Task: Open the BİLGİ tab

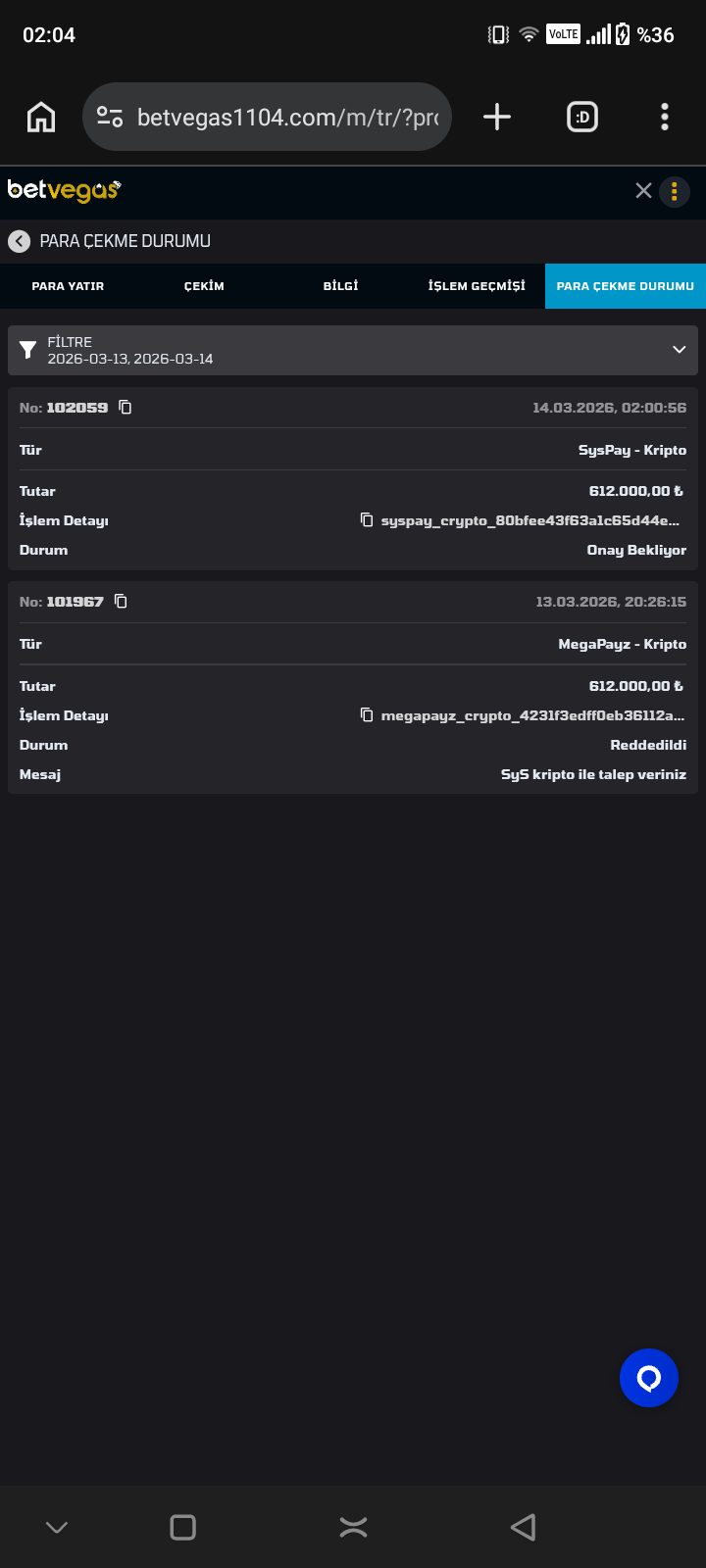Action: point(340,286)
